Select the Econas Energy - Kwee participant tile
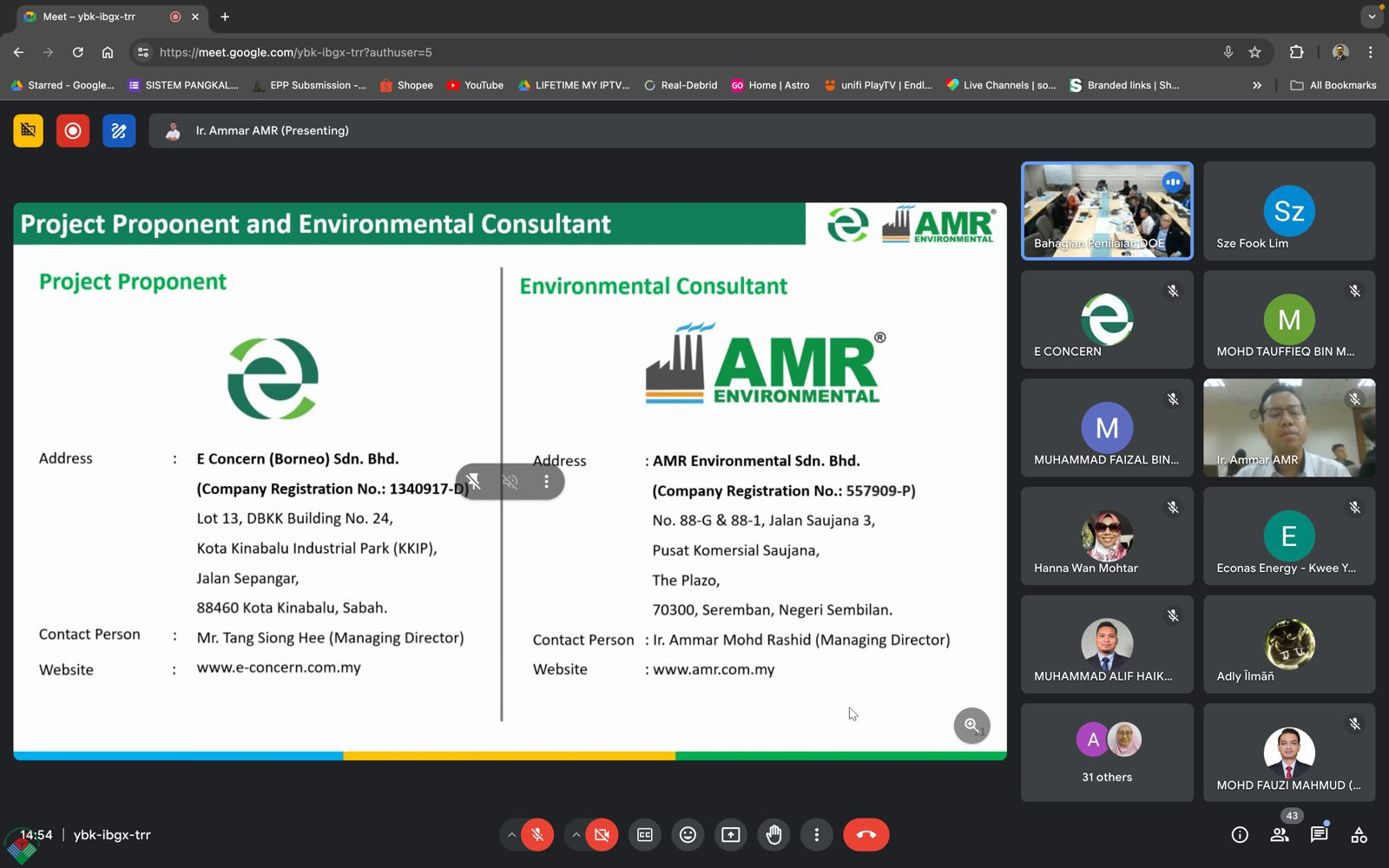Viewport: 1389px width, 868px height. click(1289, 536)
